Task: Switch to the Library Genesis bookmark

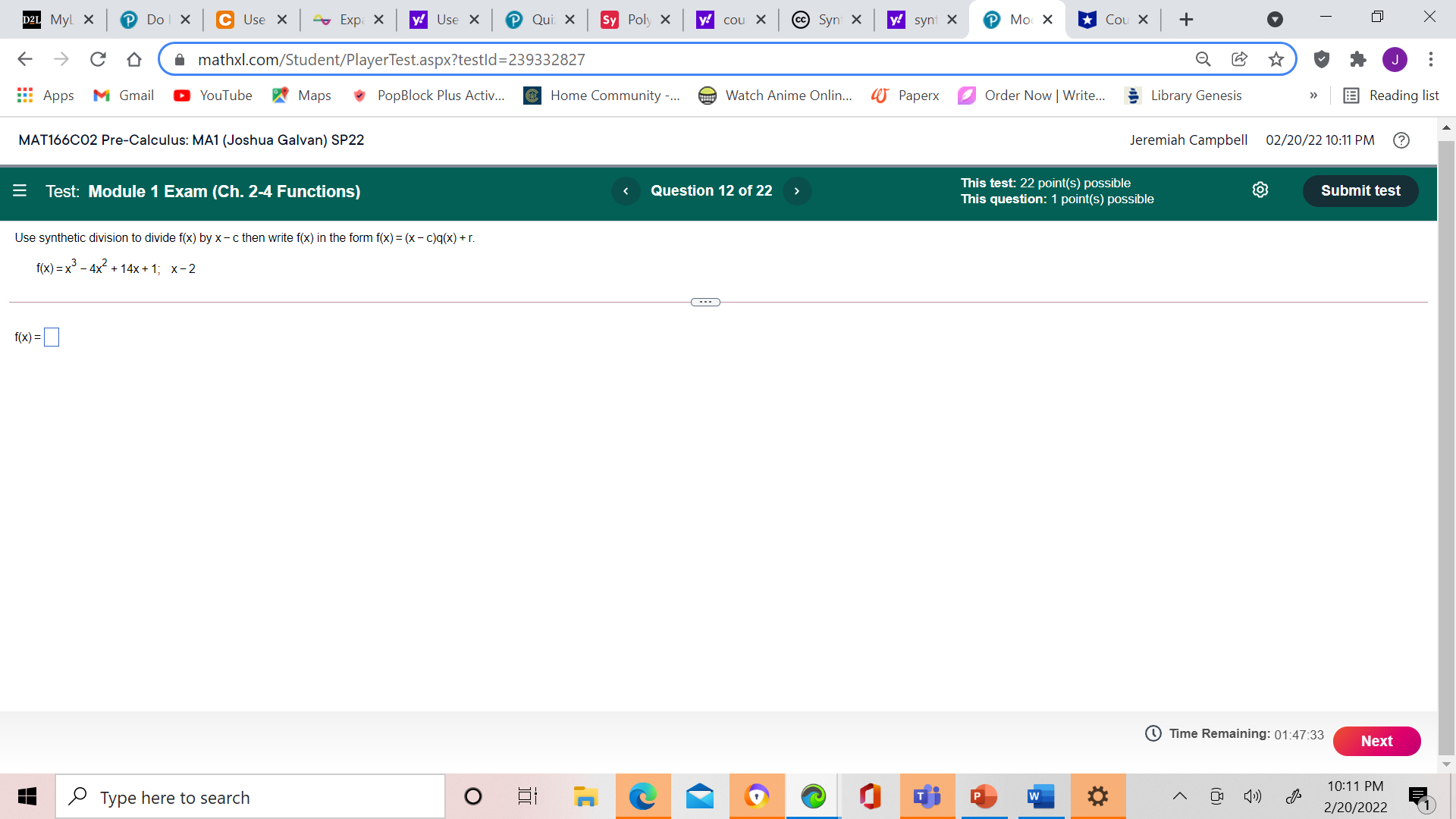Action: pos(1195,96)
